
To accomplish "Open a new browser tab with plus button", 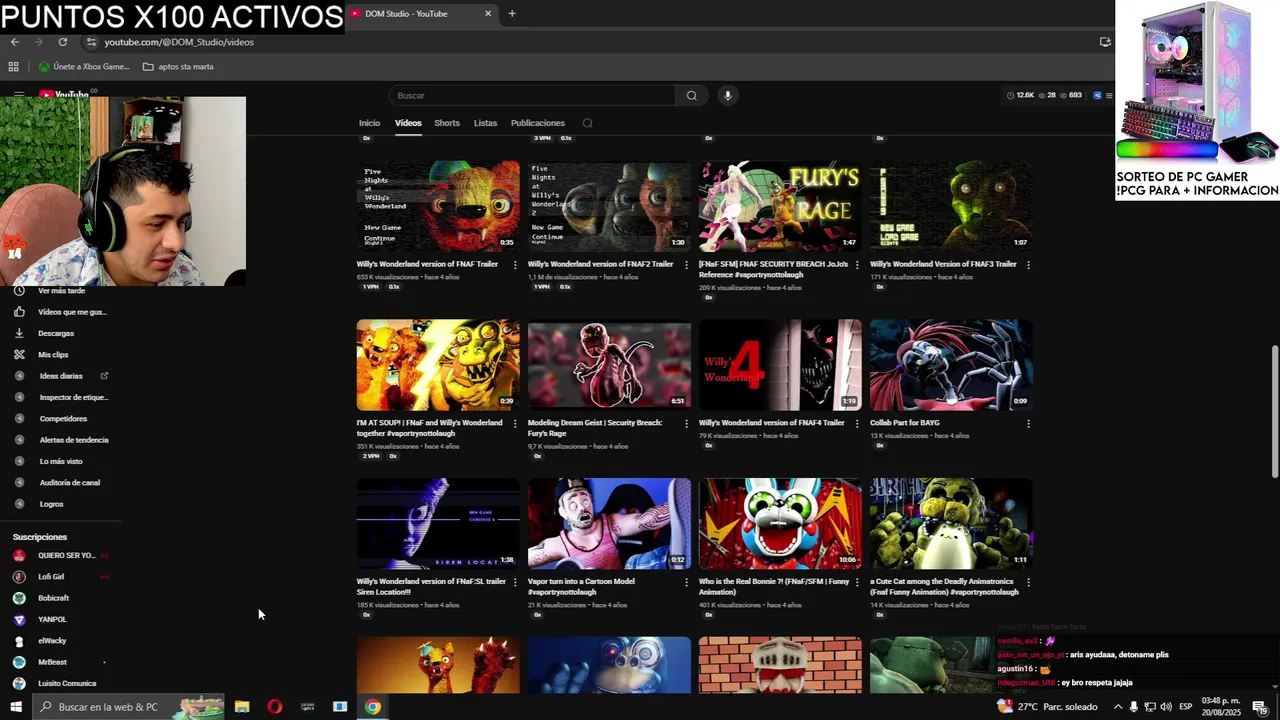I will pos(512,14).
